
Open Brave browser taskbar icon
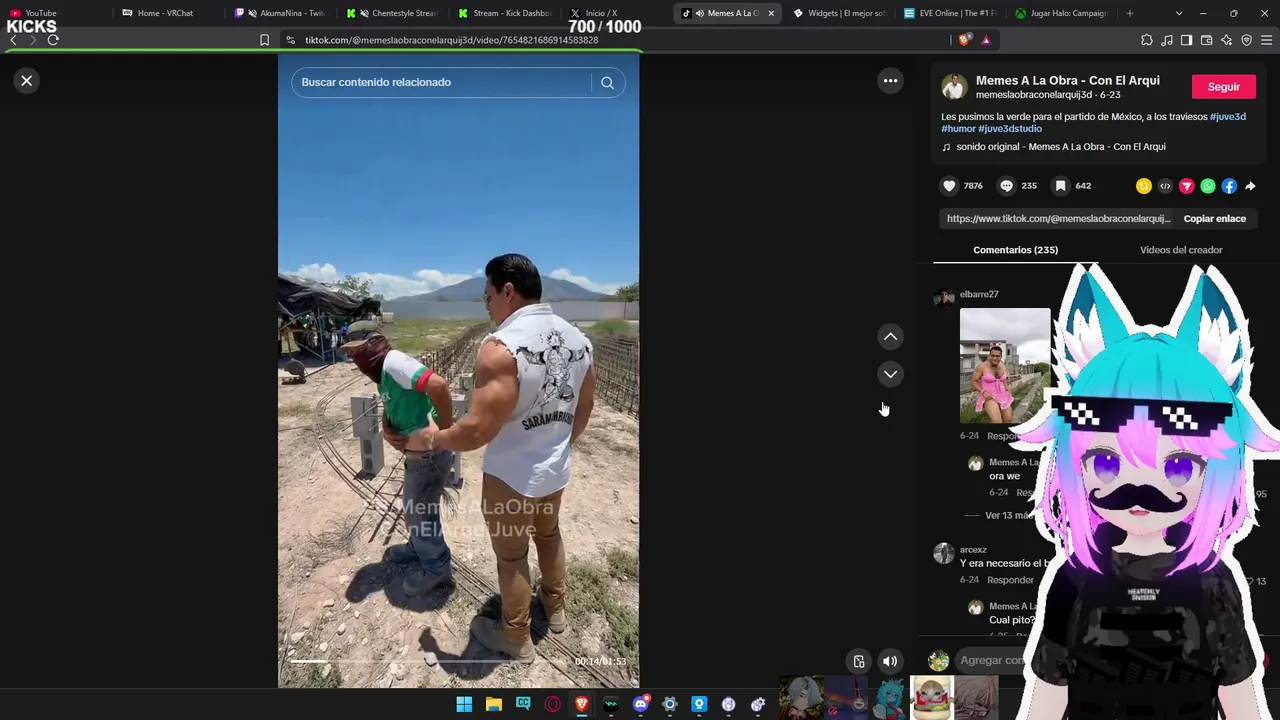[x=582, y=704]
